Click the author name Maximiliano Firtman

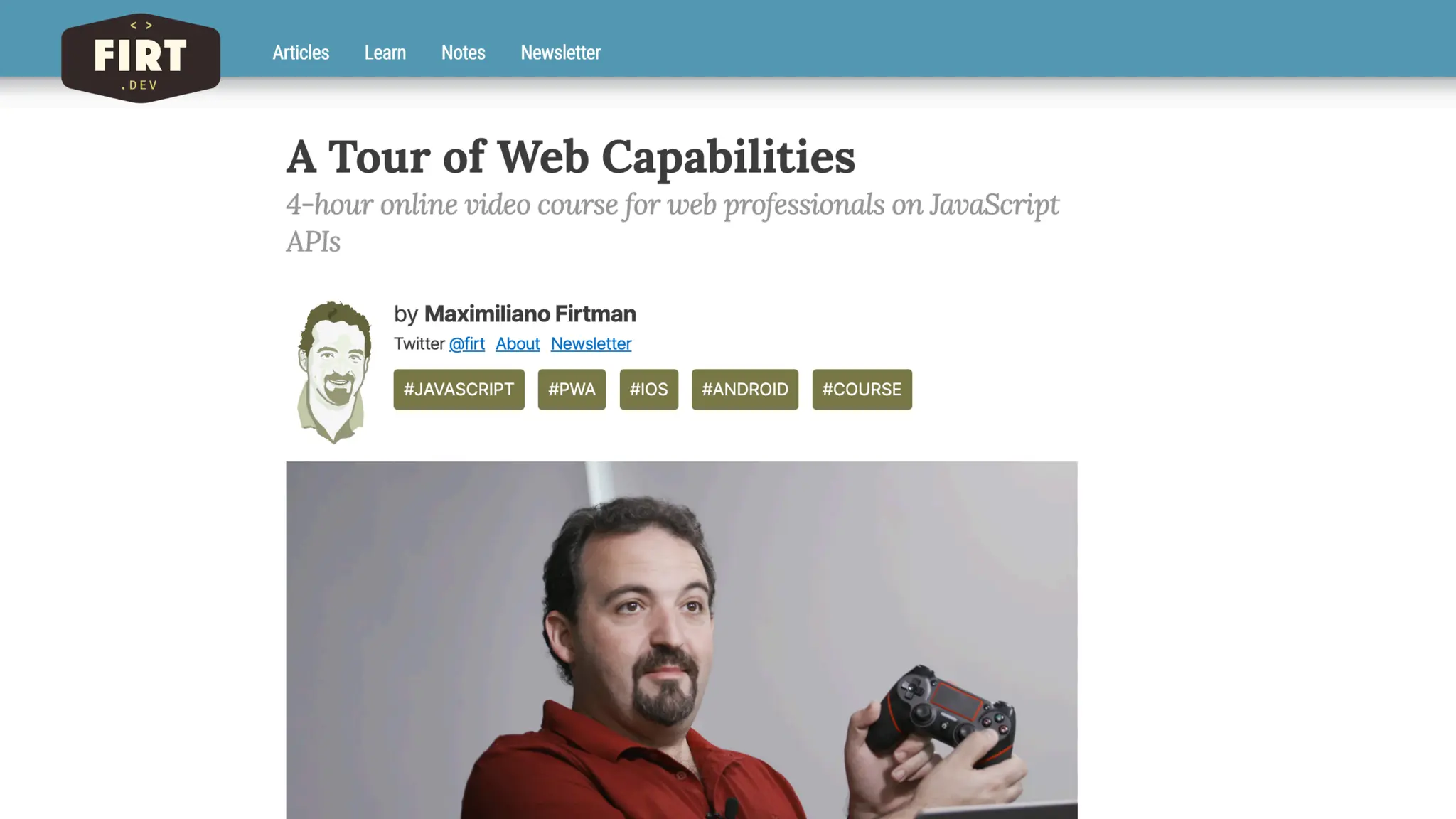pyautogui.click(x=530, y=314)
